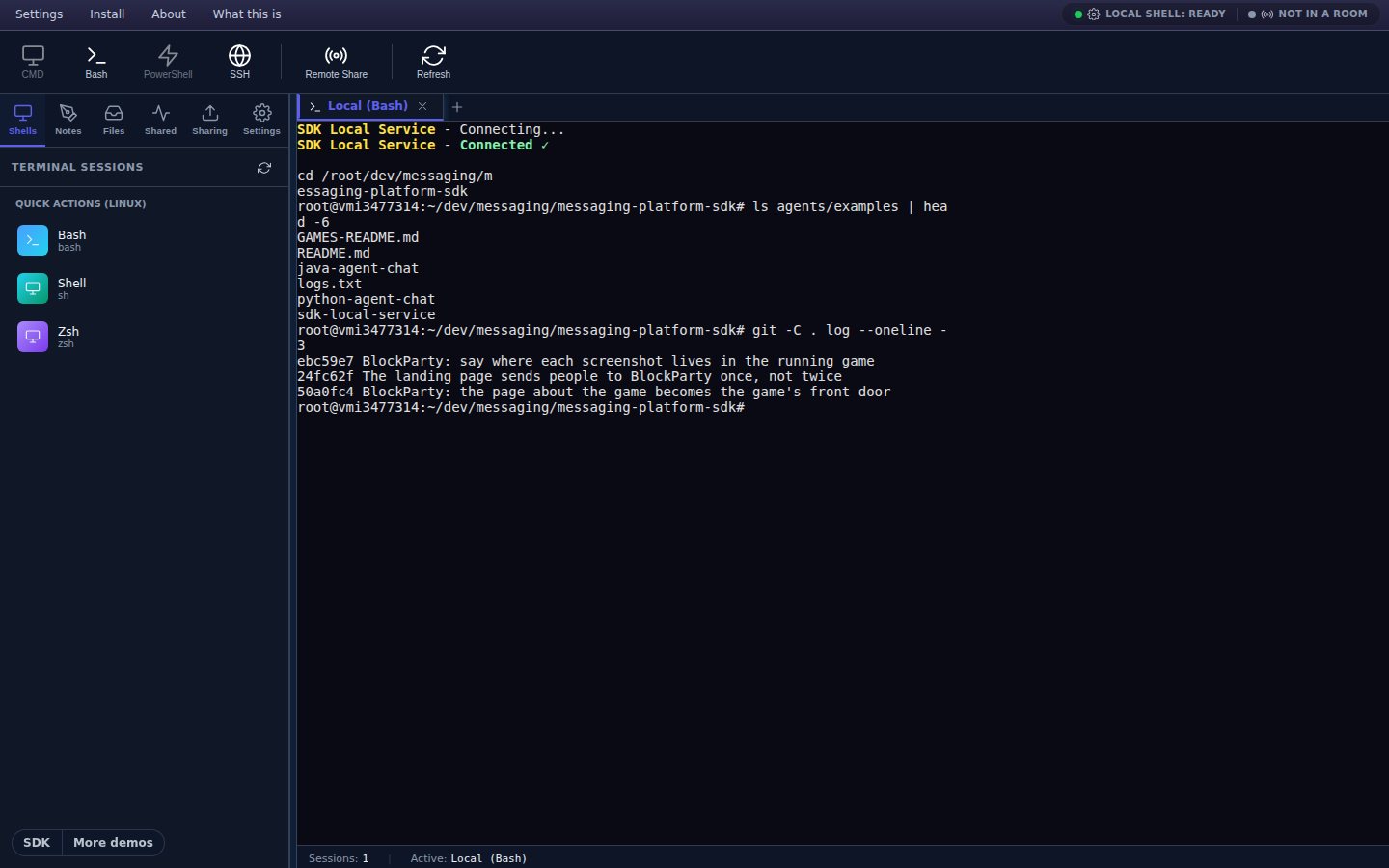Click the QUICK ACTIONS (LINUX) label
The width and height of the screenshot is (1389, 868).
pos(81,203)
